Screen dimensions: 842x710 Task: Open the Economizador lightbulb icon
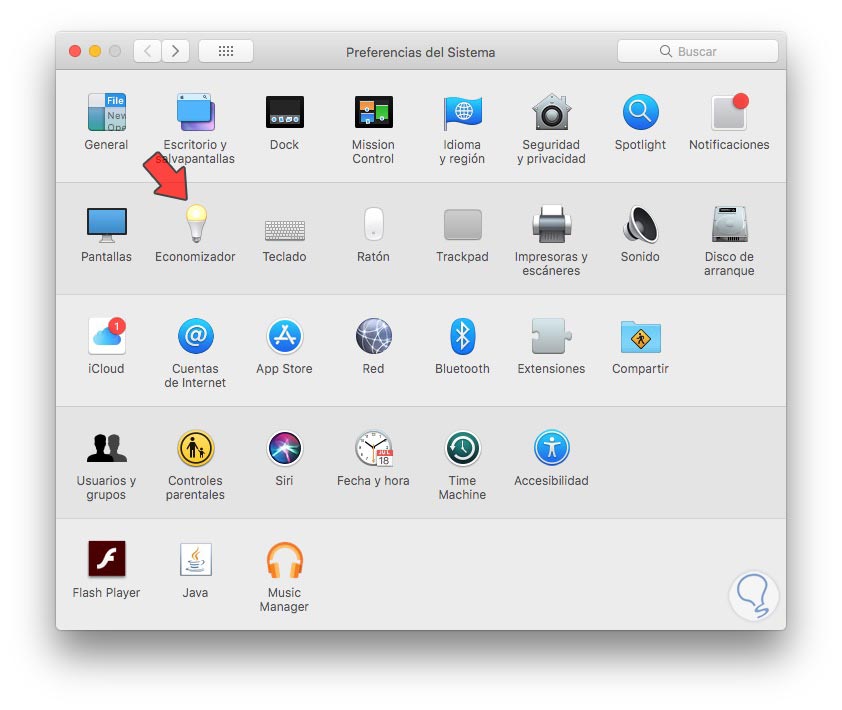[196, 223]
